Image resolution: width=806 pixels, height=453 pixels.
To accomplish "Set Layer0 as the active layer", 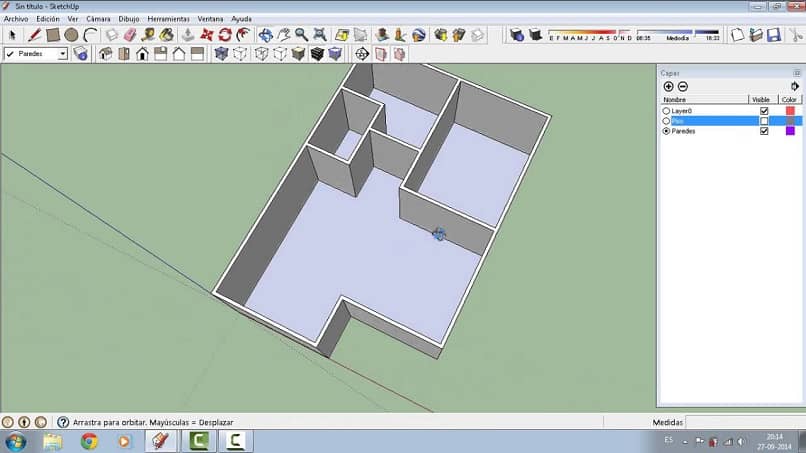I will [x=667, y=110].
